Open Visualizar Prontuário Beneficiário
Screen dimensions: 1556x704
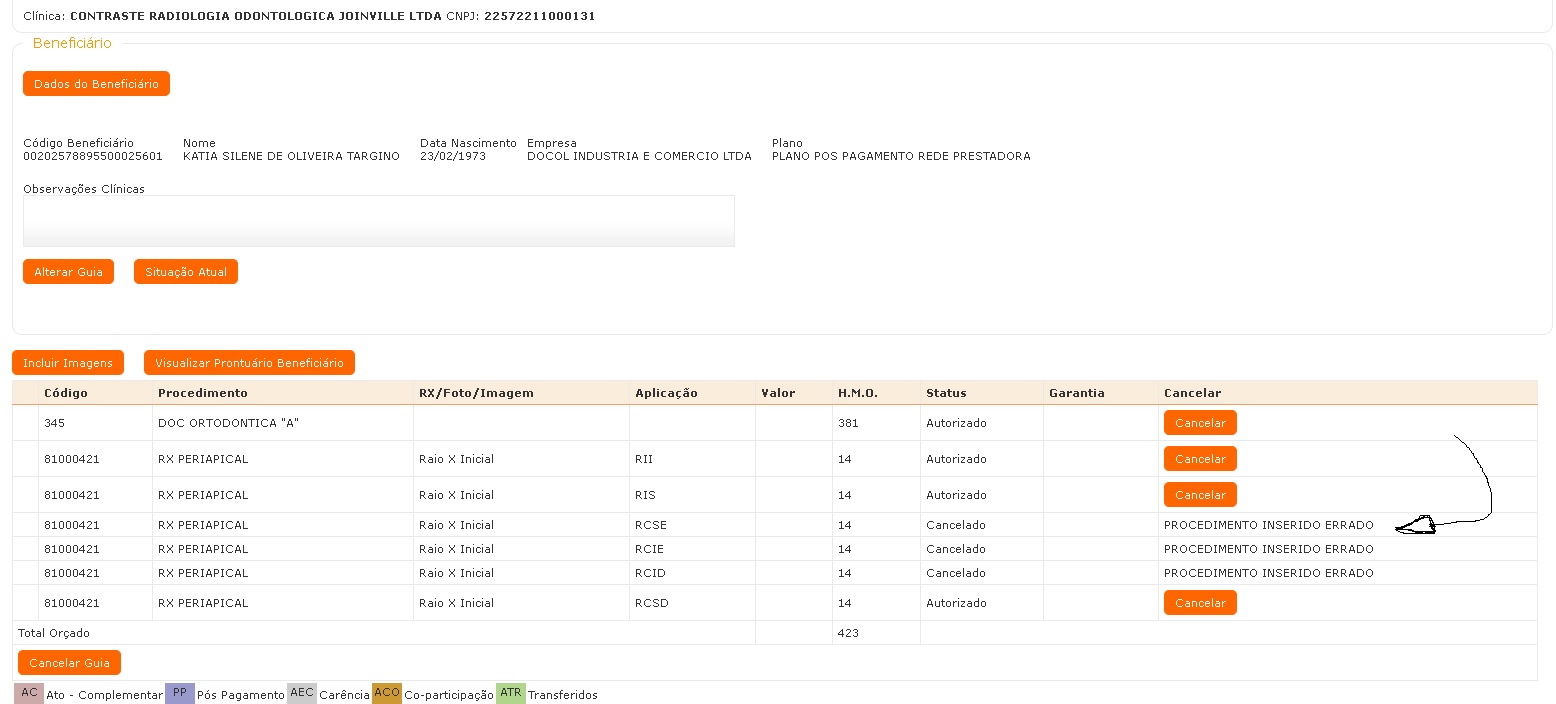click(x=249, y=363)
